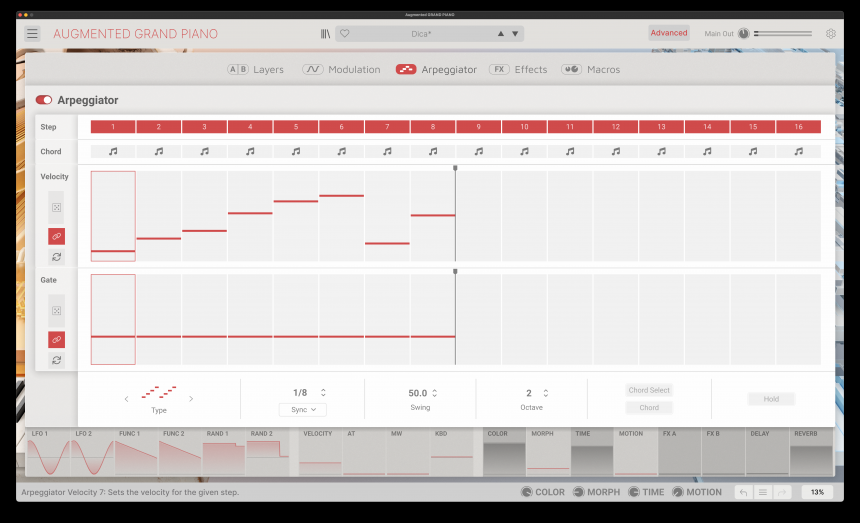Select the REVERB macro slot

[811, 452]
